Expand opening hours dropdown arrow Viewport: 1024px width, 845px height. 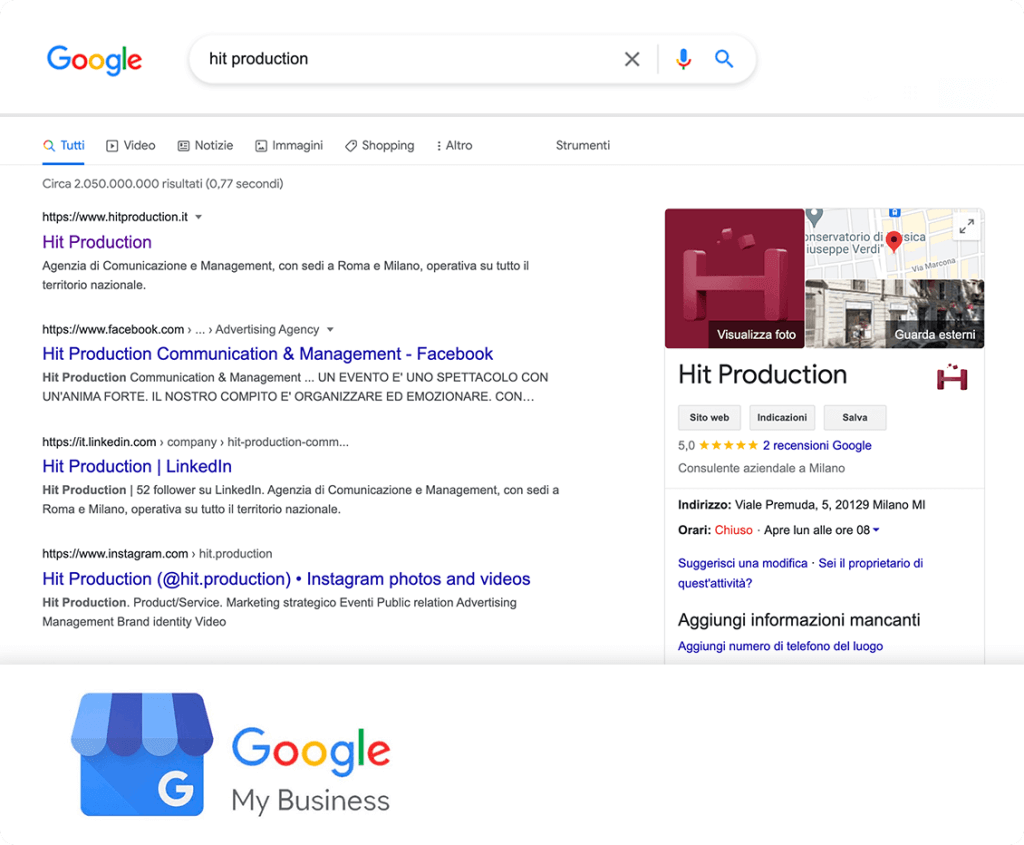[x=876, y=530]
